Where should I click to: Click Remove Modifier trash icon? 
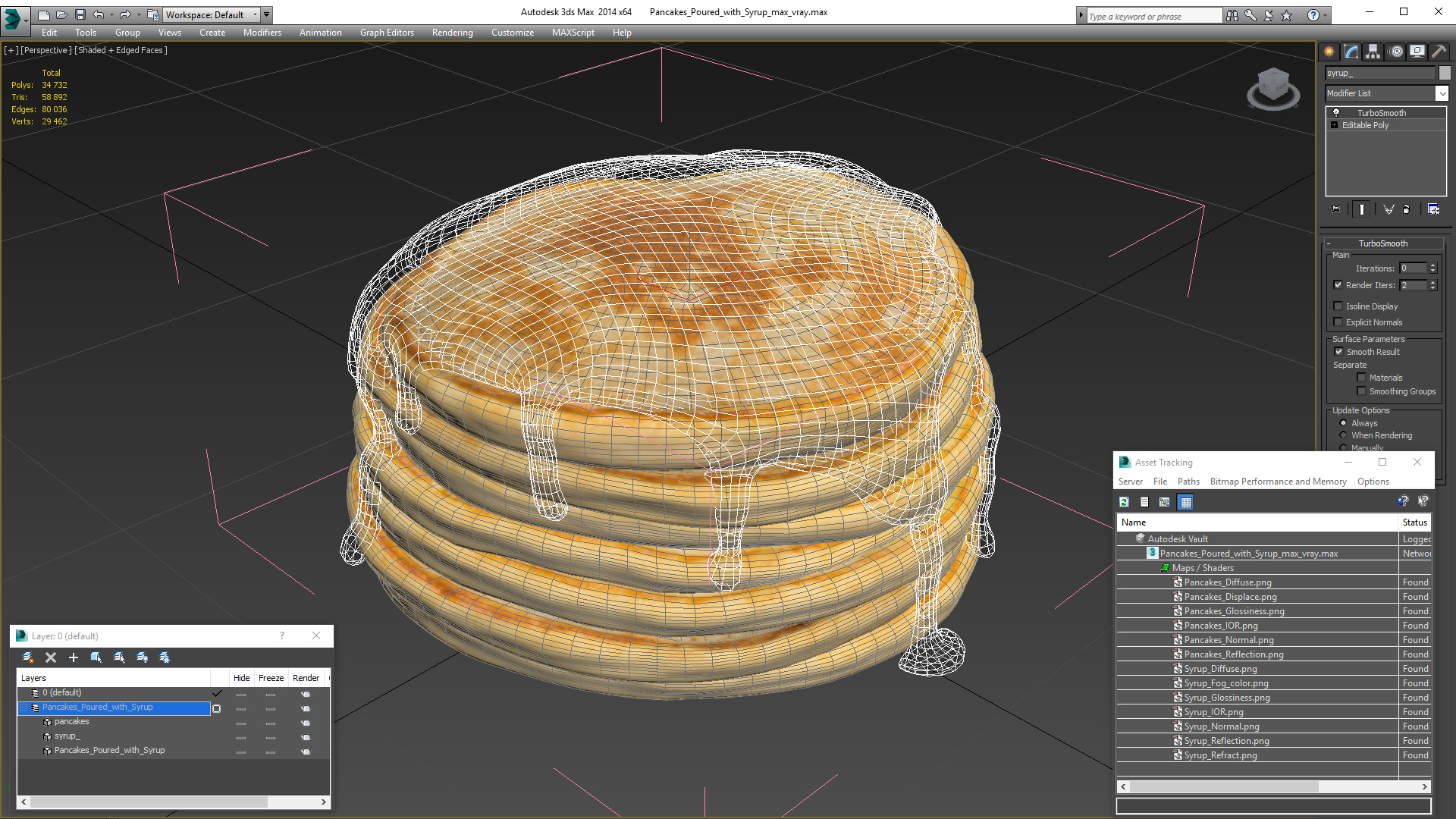(x=1407, y=209)
